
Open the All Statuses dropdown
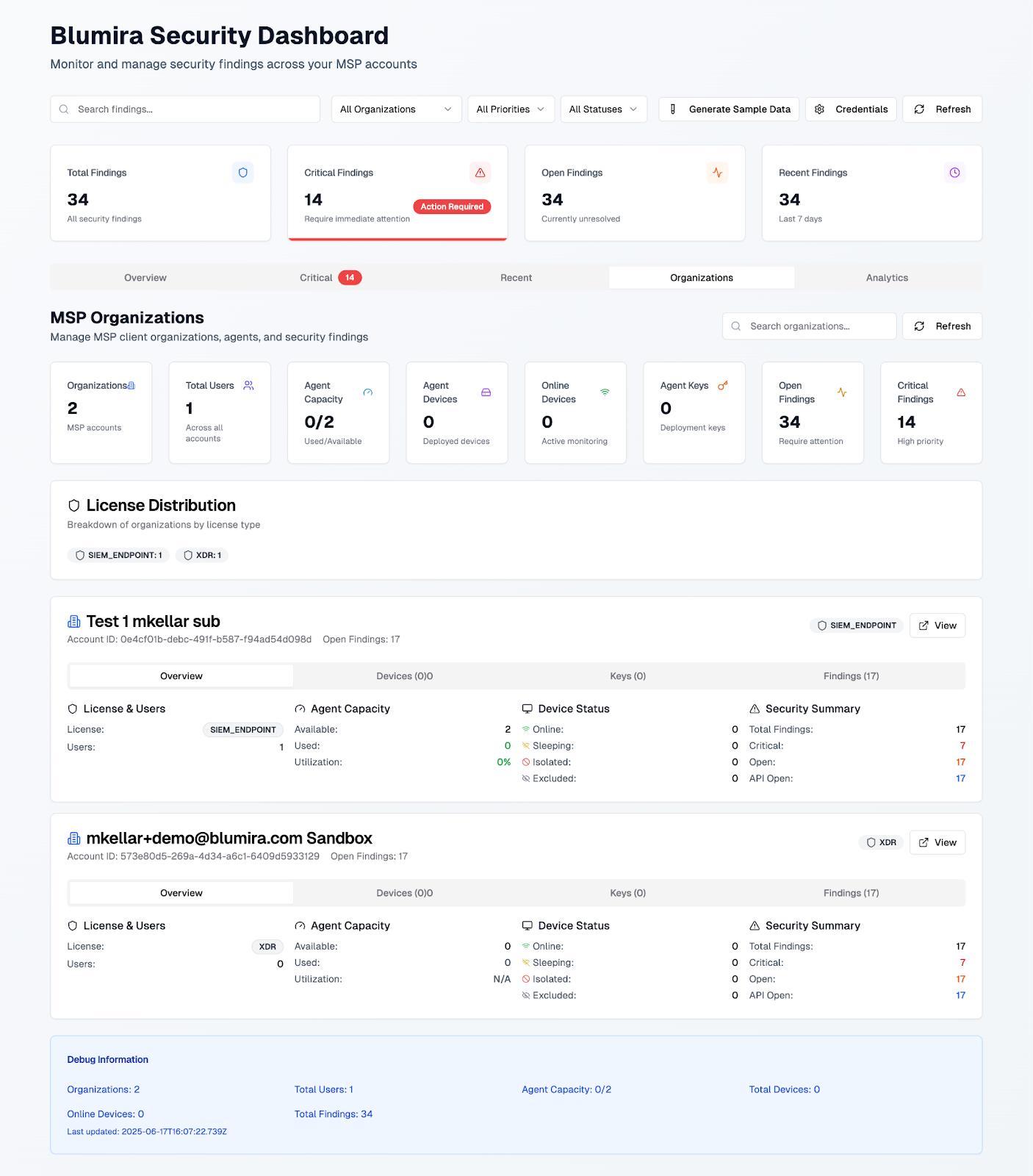click(x=604, y=110)
